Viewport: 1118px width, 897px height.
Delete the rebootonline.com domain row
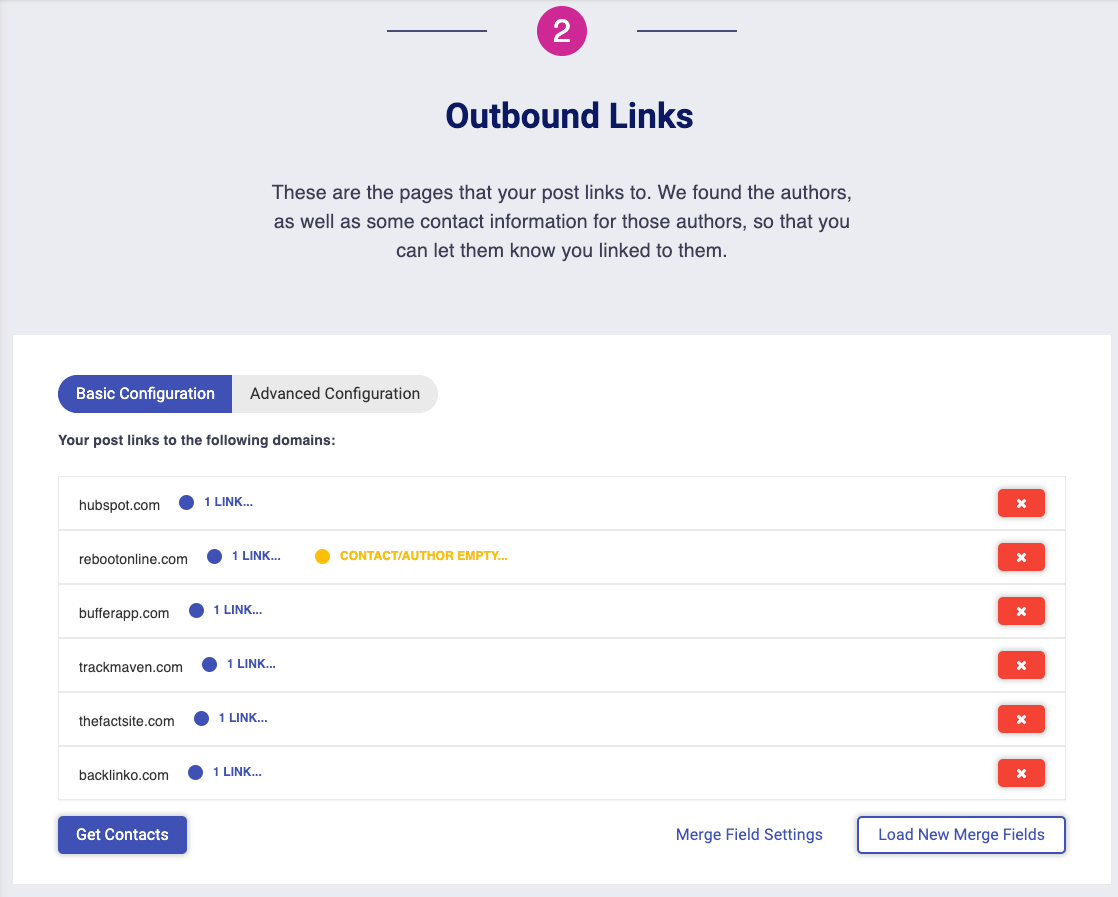coord(1021,557)
